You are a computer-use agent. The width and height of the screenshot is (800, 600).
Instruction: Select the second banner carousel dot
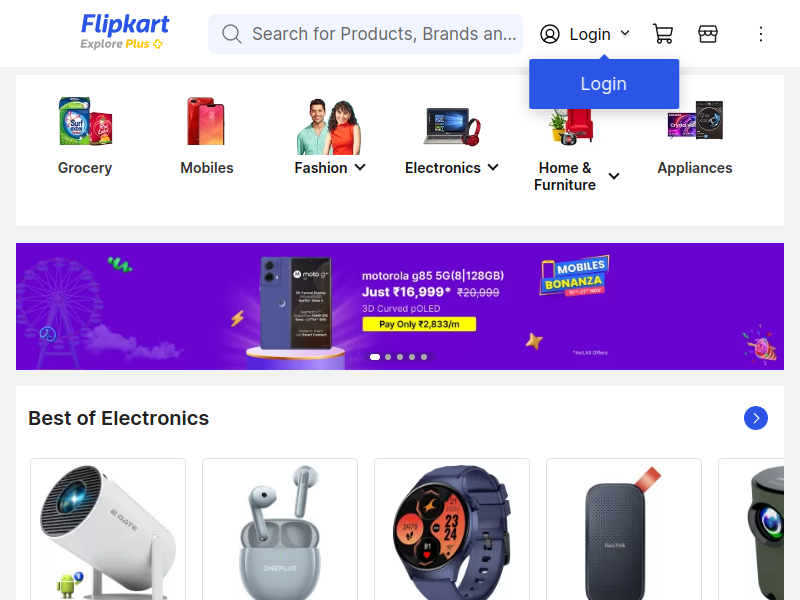[x=388, y=357]
